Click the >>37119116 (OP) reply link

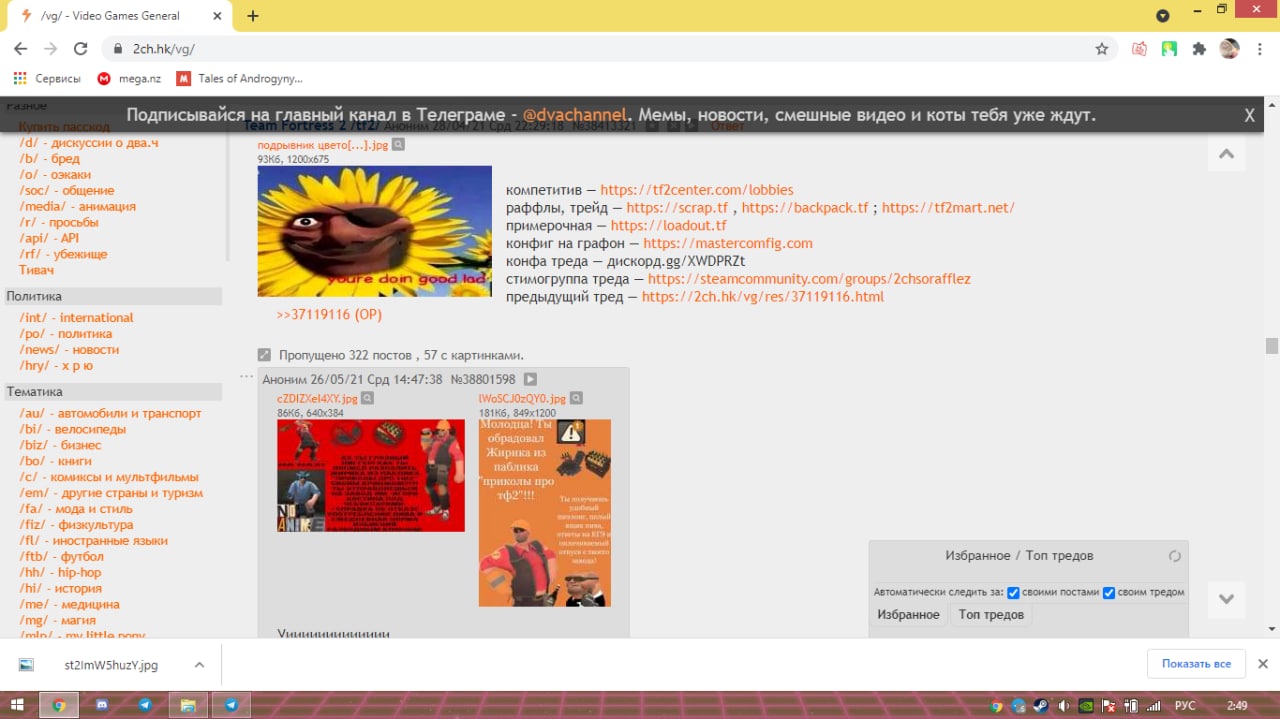[329, 314]
